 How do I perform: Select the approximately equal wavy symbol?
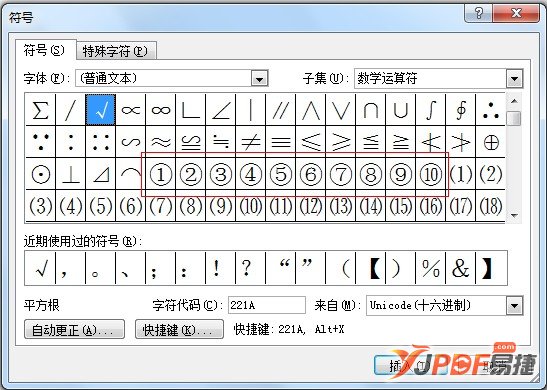point(160,142)
